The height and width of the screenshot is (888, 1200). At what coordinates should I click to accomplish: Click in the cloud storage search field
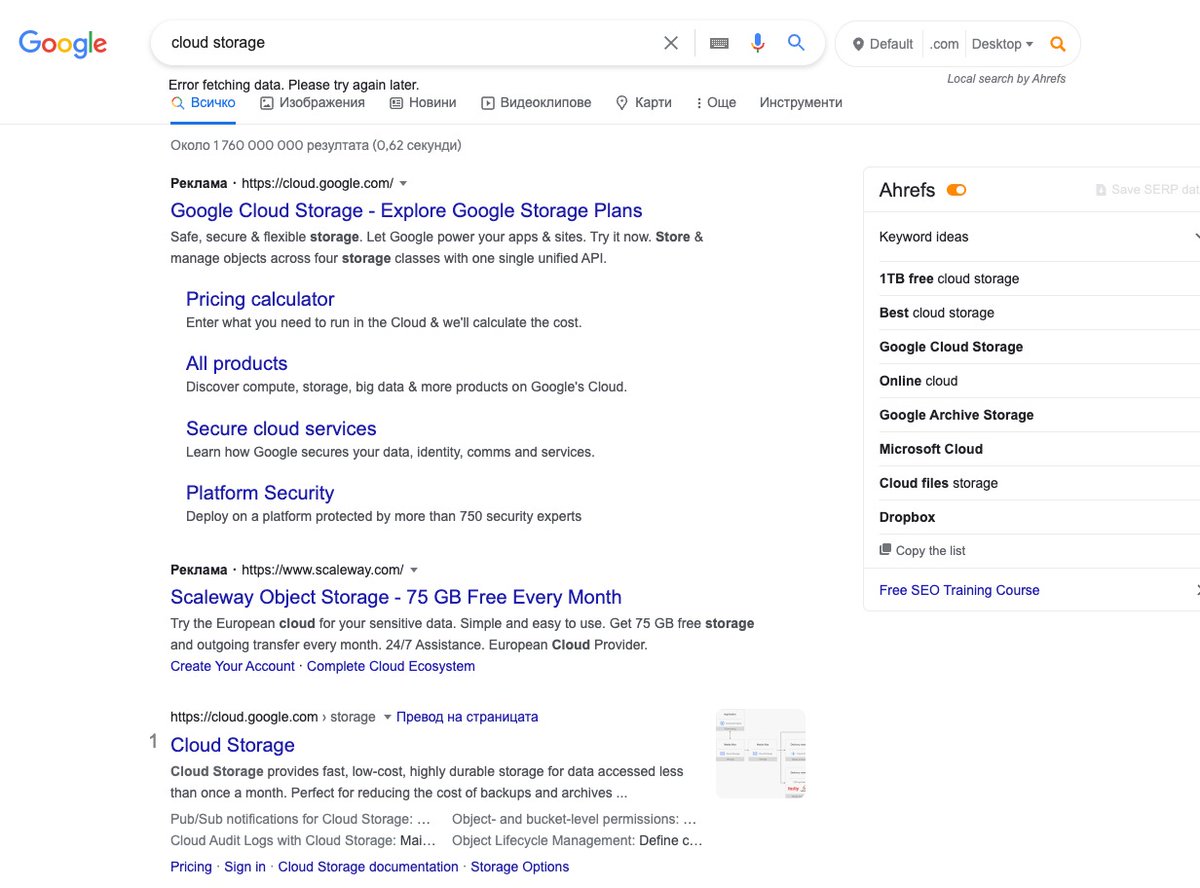click(410, 43)
